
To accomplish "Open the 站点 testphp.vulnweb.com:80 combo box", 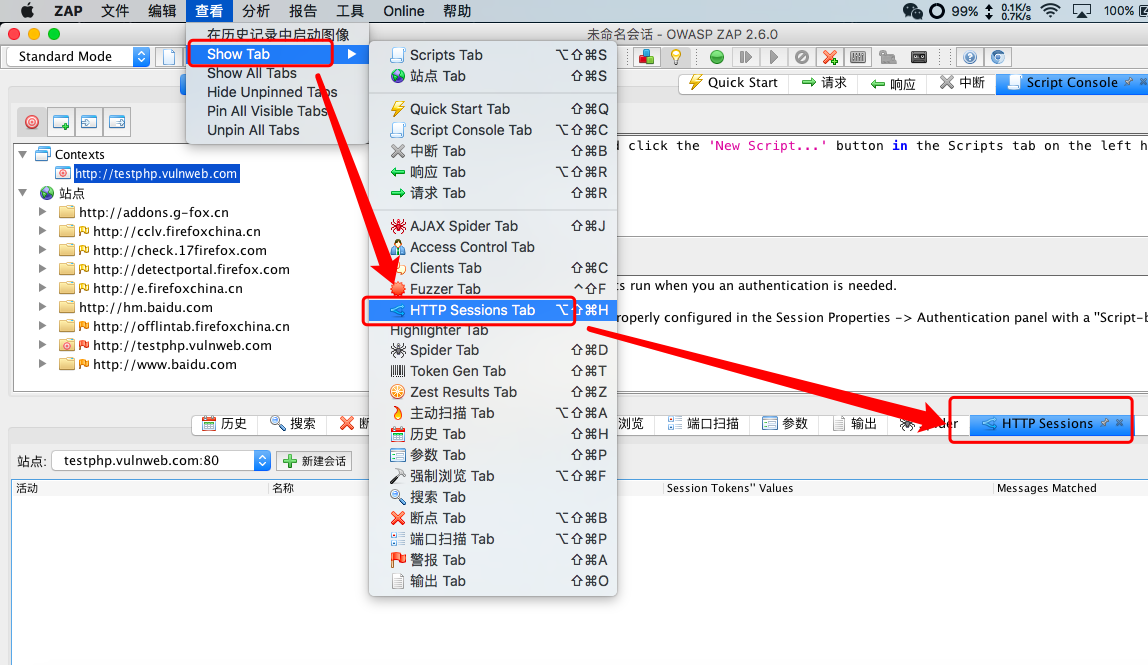I will click(161, 461).
